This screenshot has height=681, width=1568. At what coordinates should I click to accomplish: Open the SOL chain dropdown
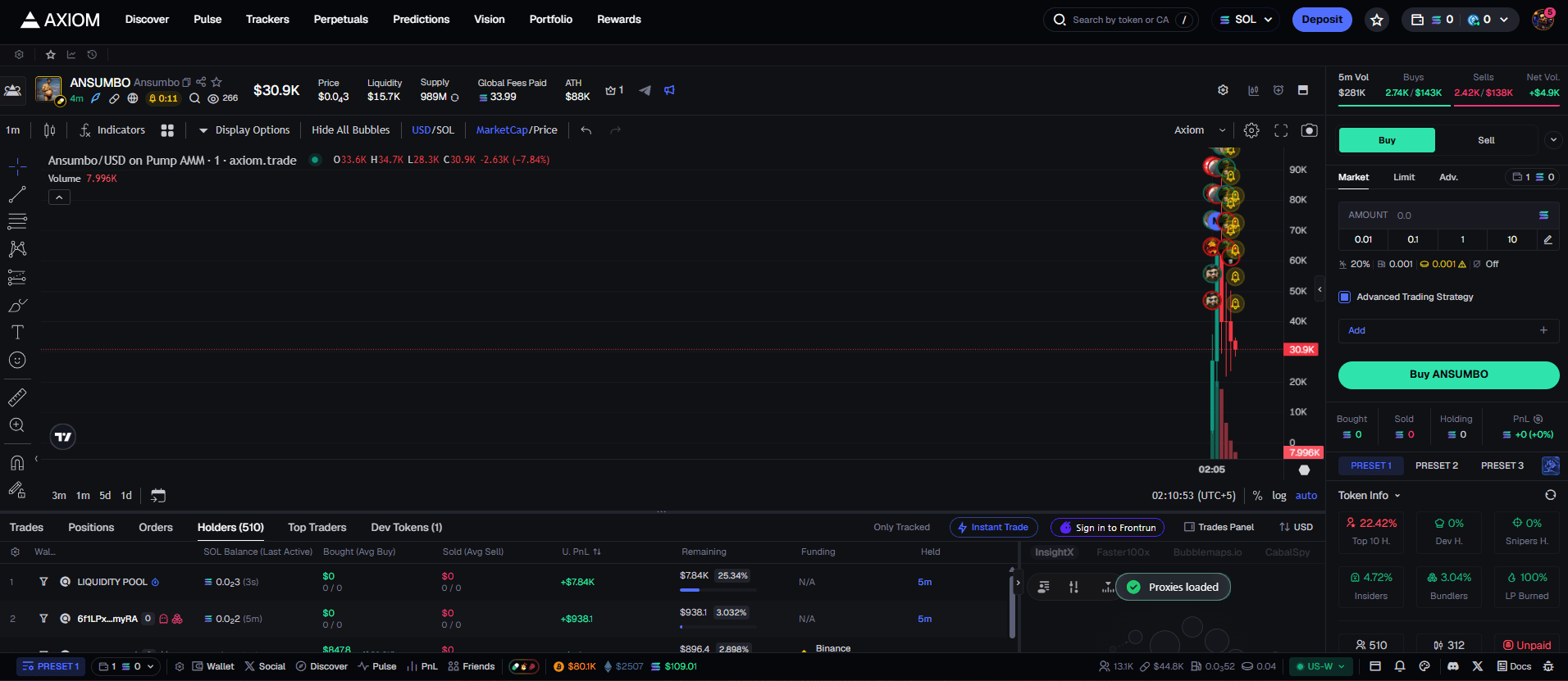click(1246, 20)
